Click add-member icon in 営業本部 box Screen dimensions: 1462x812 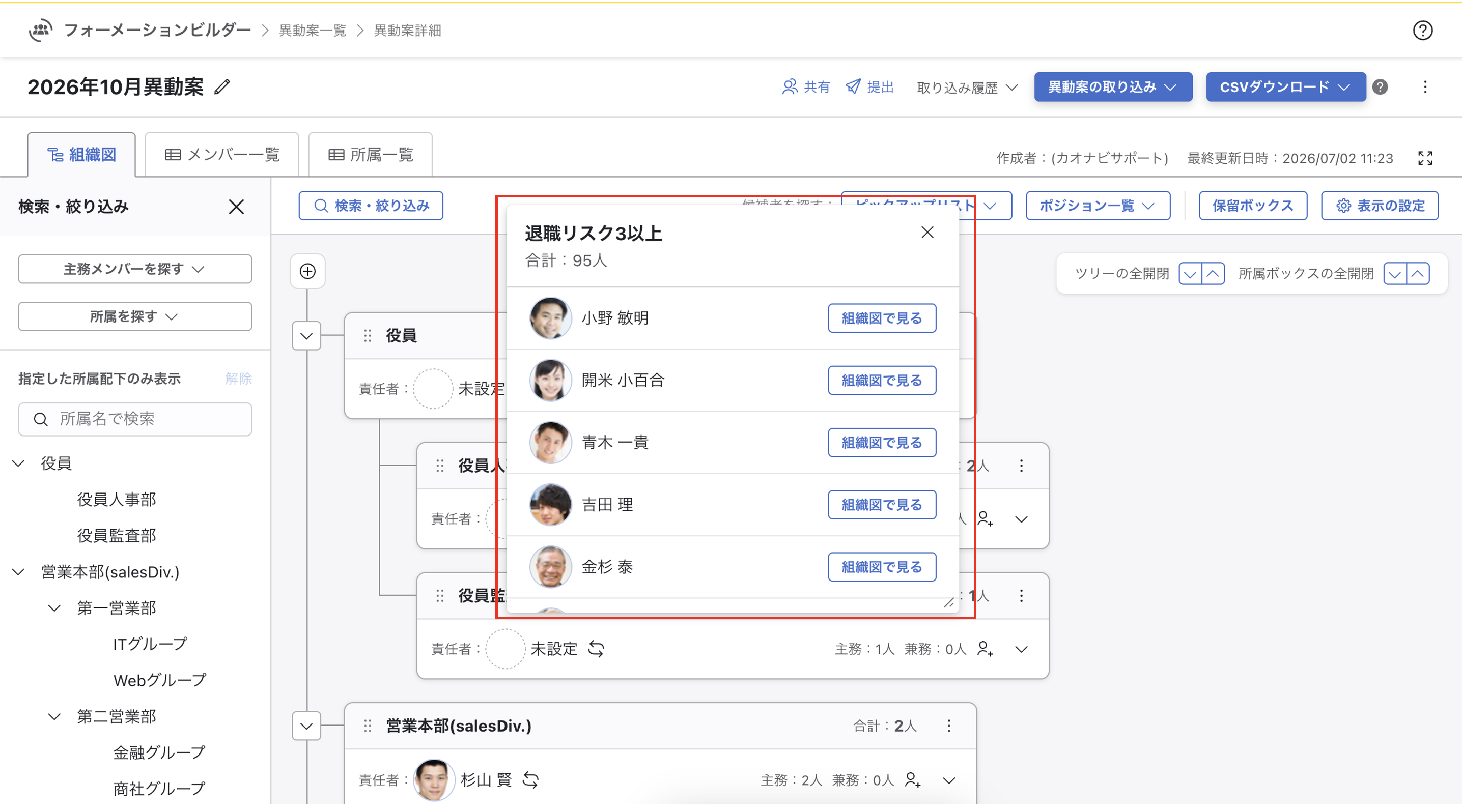tap(912, 780)
